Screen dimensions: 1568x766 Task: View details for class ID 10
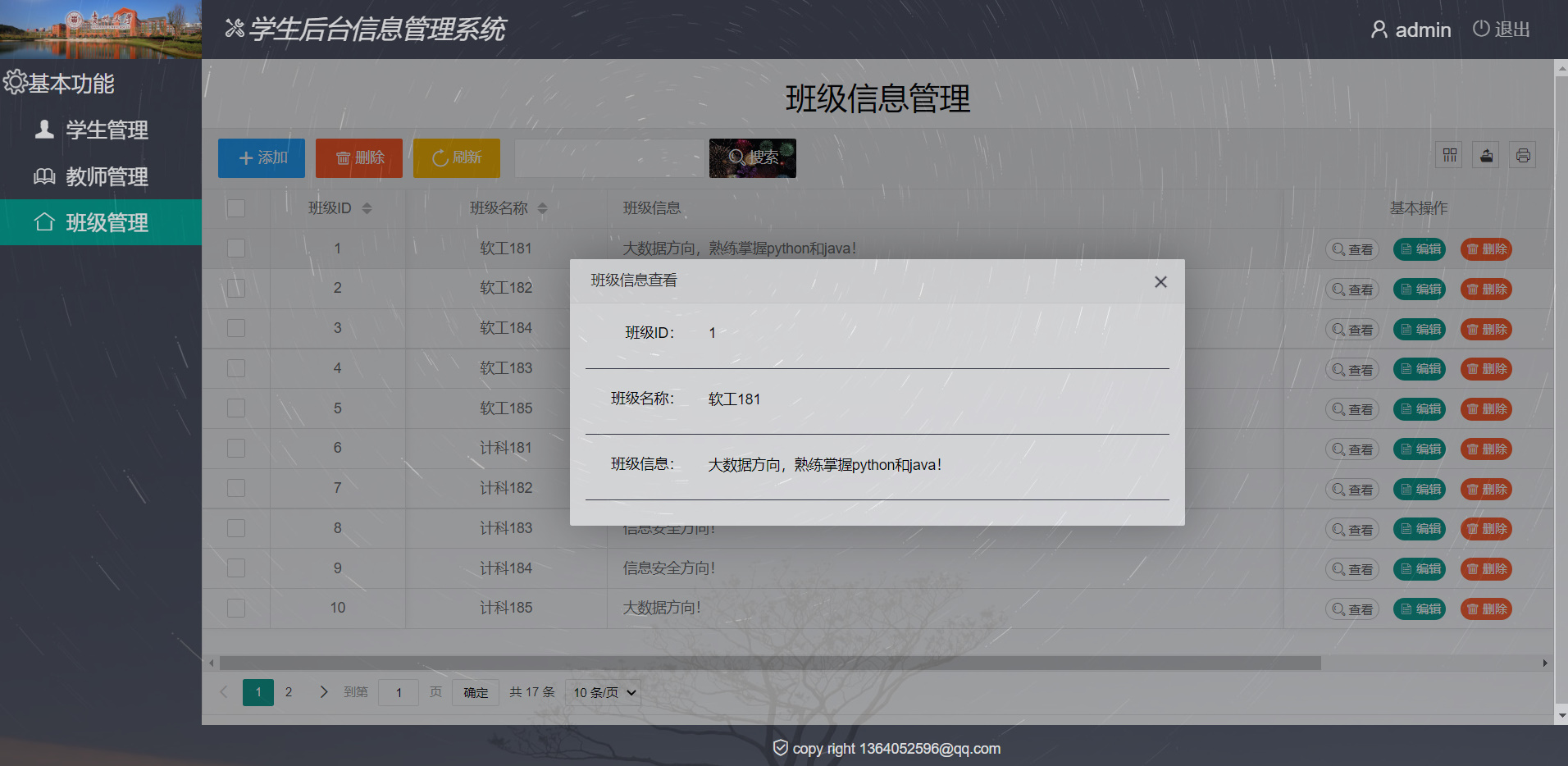pos(1352,609)
